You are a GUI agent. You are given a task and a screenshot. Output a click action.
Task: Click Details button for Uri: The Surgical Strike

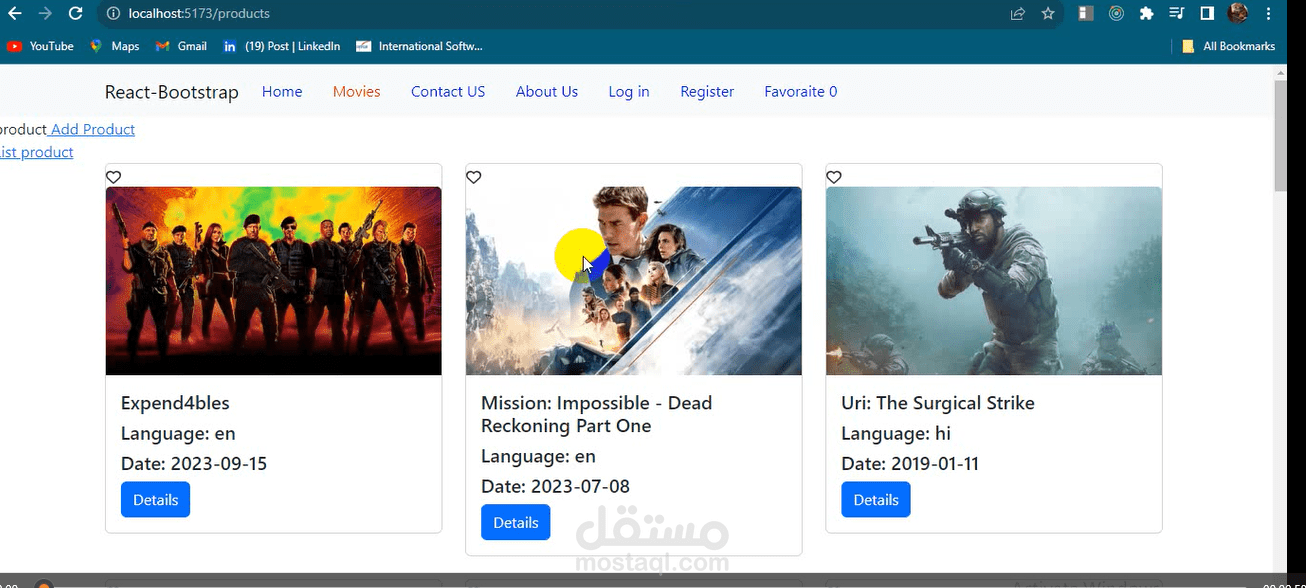[x=875, y=500]
